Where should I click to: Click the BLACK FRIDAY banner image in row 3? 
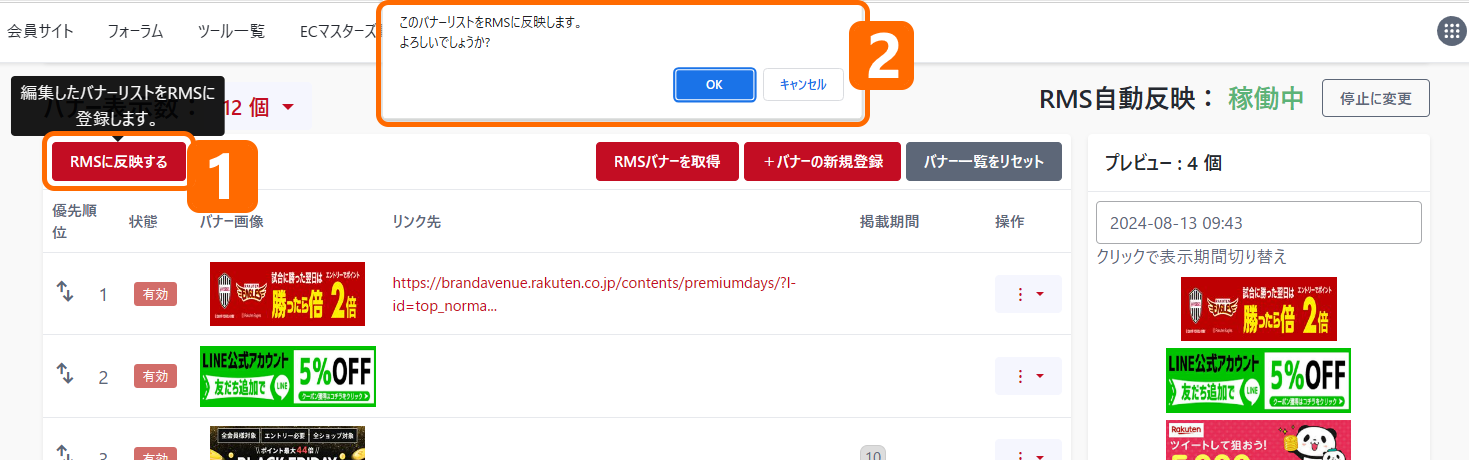click(288, 443)
